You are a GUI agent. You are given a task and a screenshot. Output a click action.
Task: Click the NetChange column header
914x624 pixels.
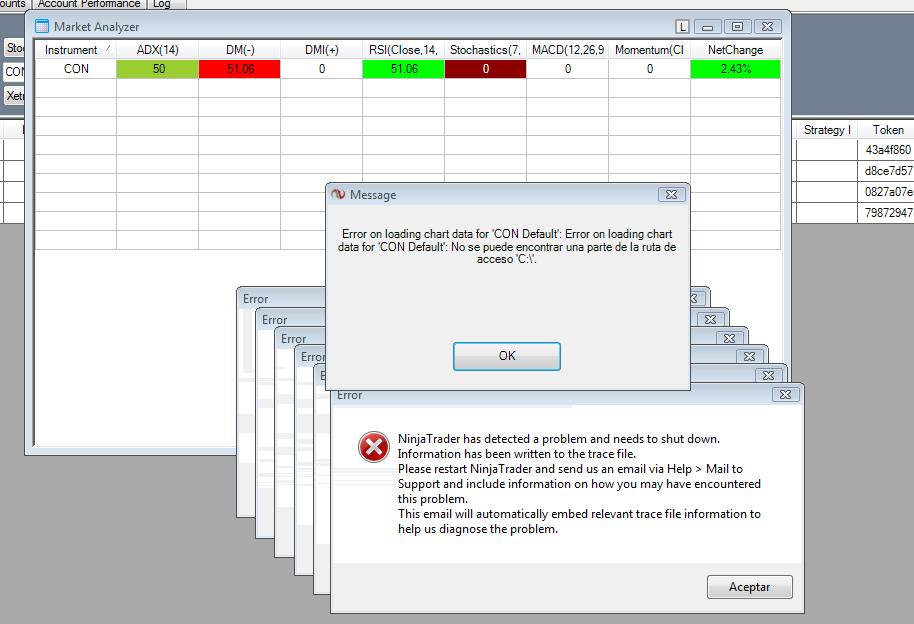[x=735, y=50]
